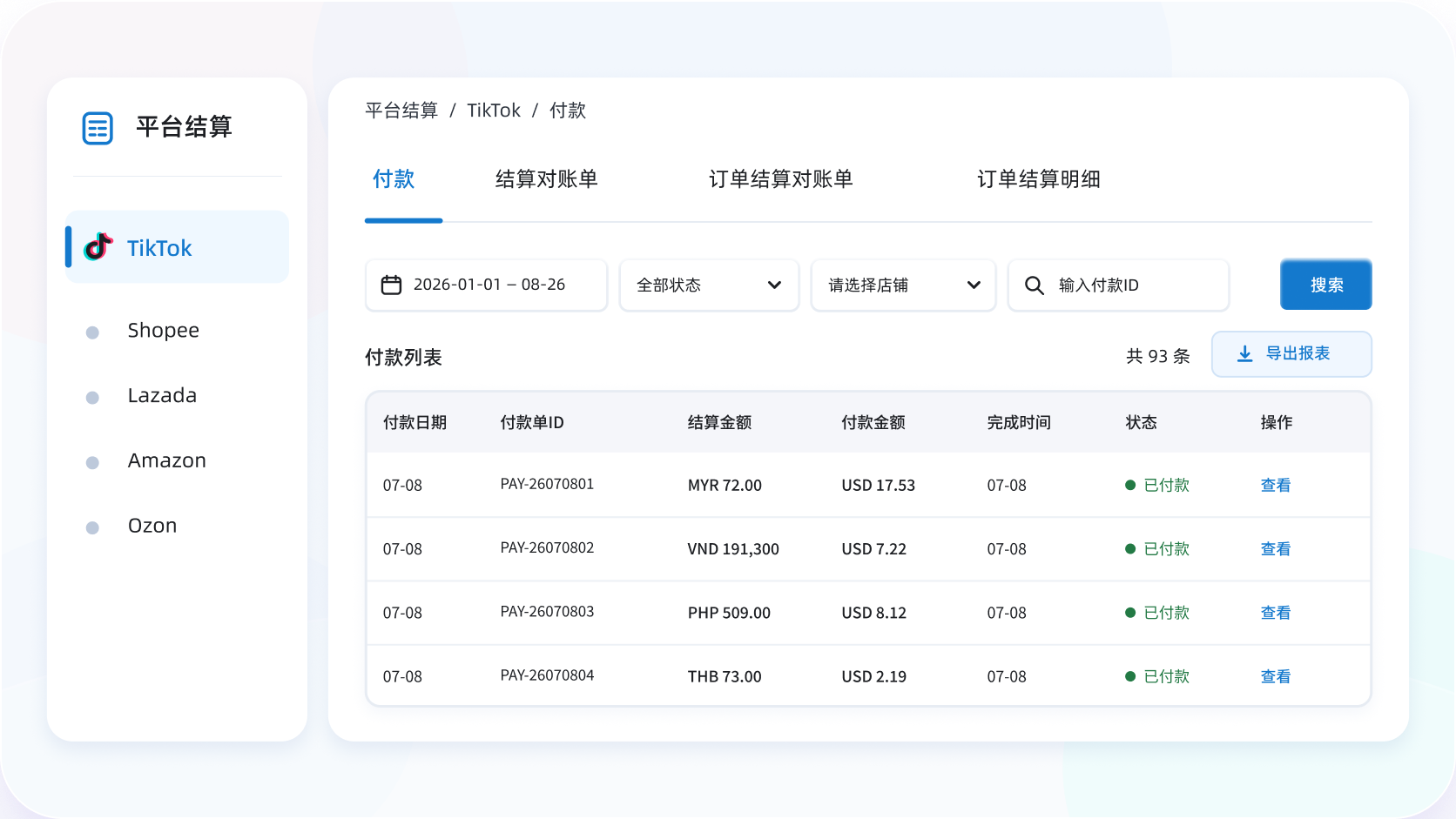This screenshot has height=819, width=1456.
Task: Click settlement amount PHP 509.00
Action: 729,613
